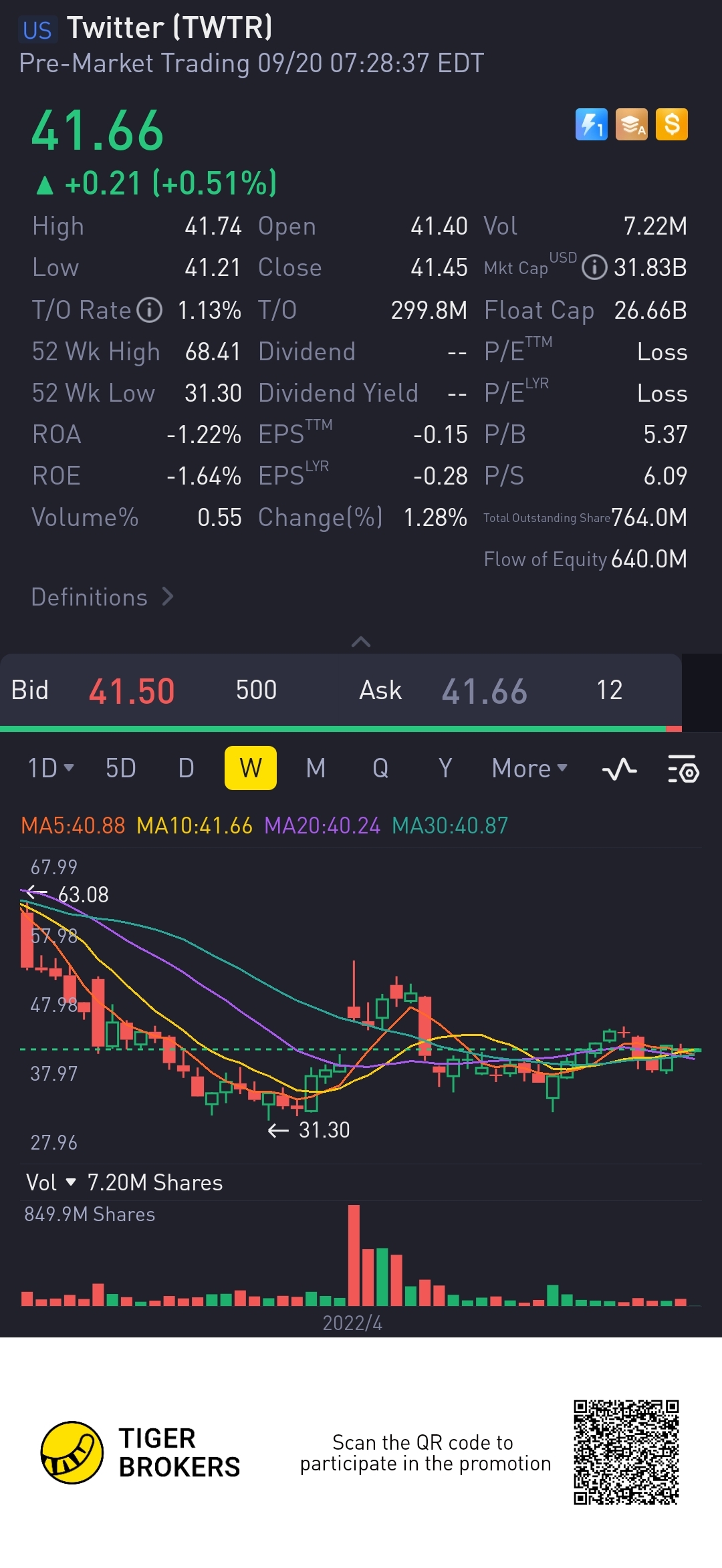Tap the 63.08 high marker on chart

click(68, 894)
